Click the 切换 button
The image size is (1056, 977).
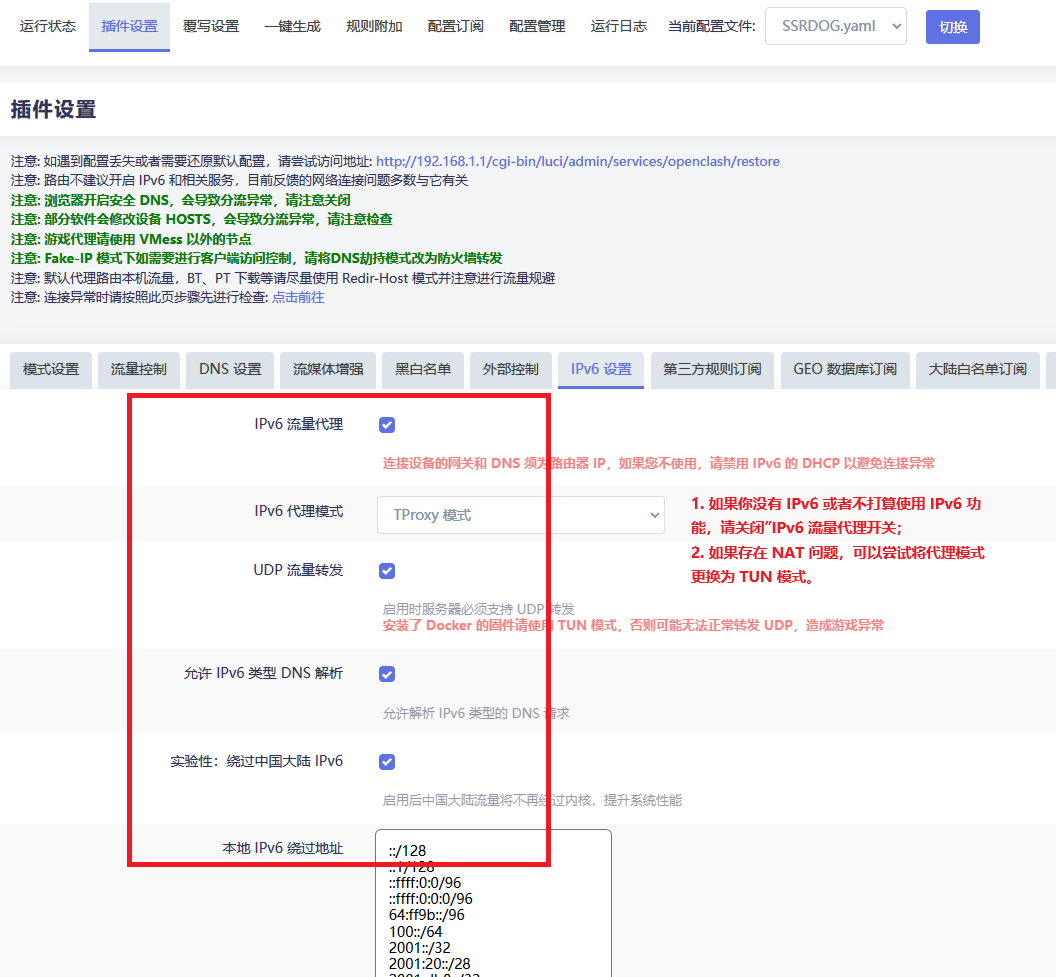(x=952, y=27)
